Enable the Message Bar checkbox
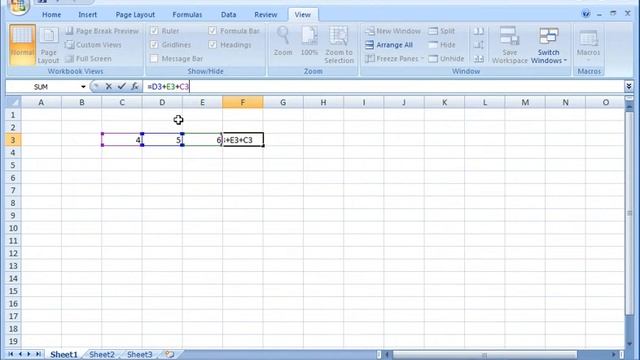640x360 pixels. point(154,59)
